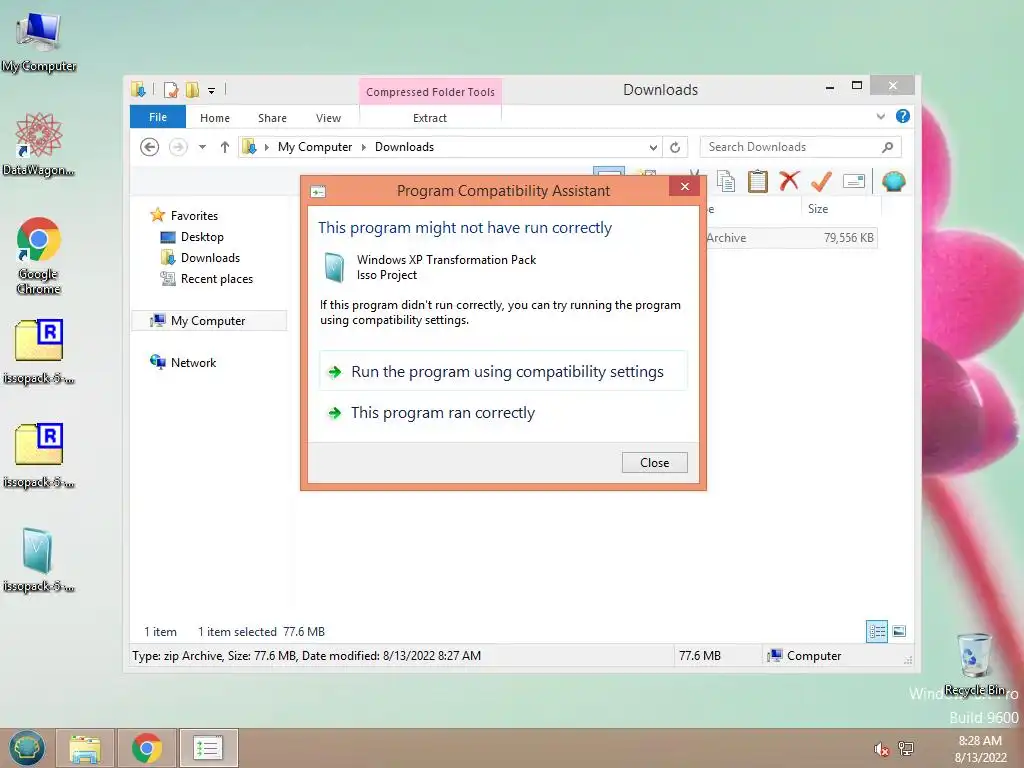Click the red X Delete icon
Screen dimensions: 1024x768
789,181
